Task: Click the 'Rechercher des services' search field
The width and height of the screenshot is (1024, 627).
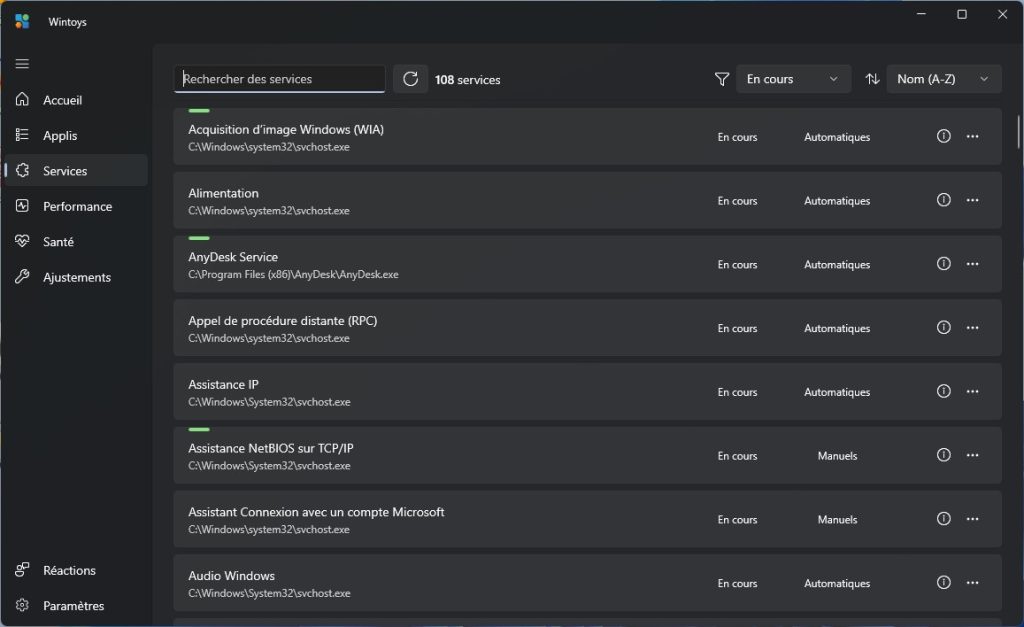Action: (280, 79)
